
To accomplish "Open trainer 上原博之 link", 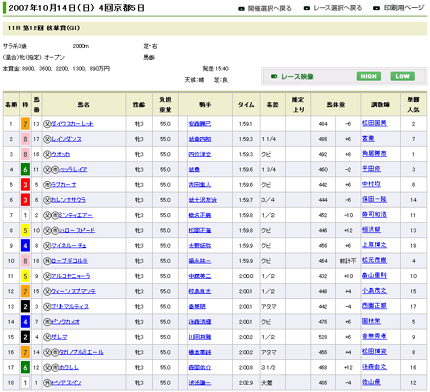I will coord(374,245).
